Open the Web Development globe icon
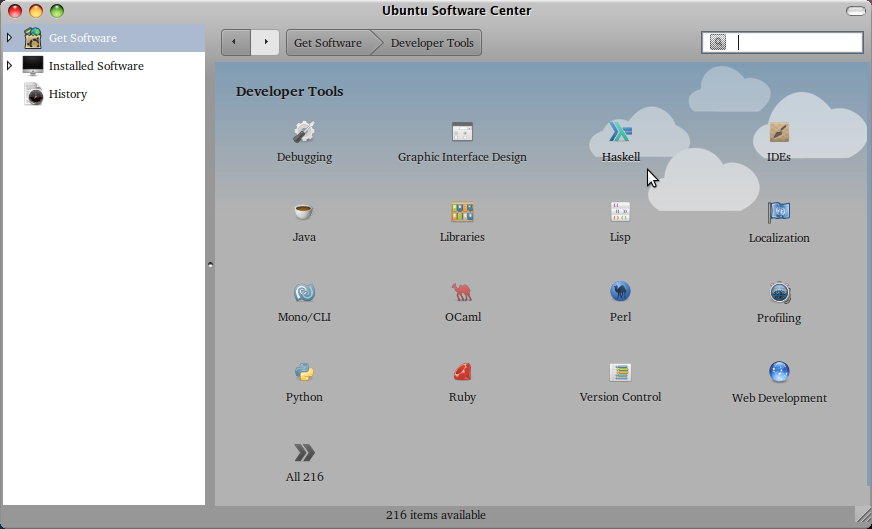The image size is (872, 529). coord(779,372)
